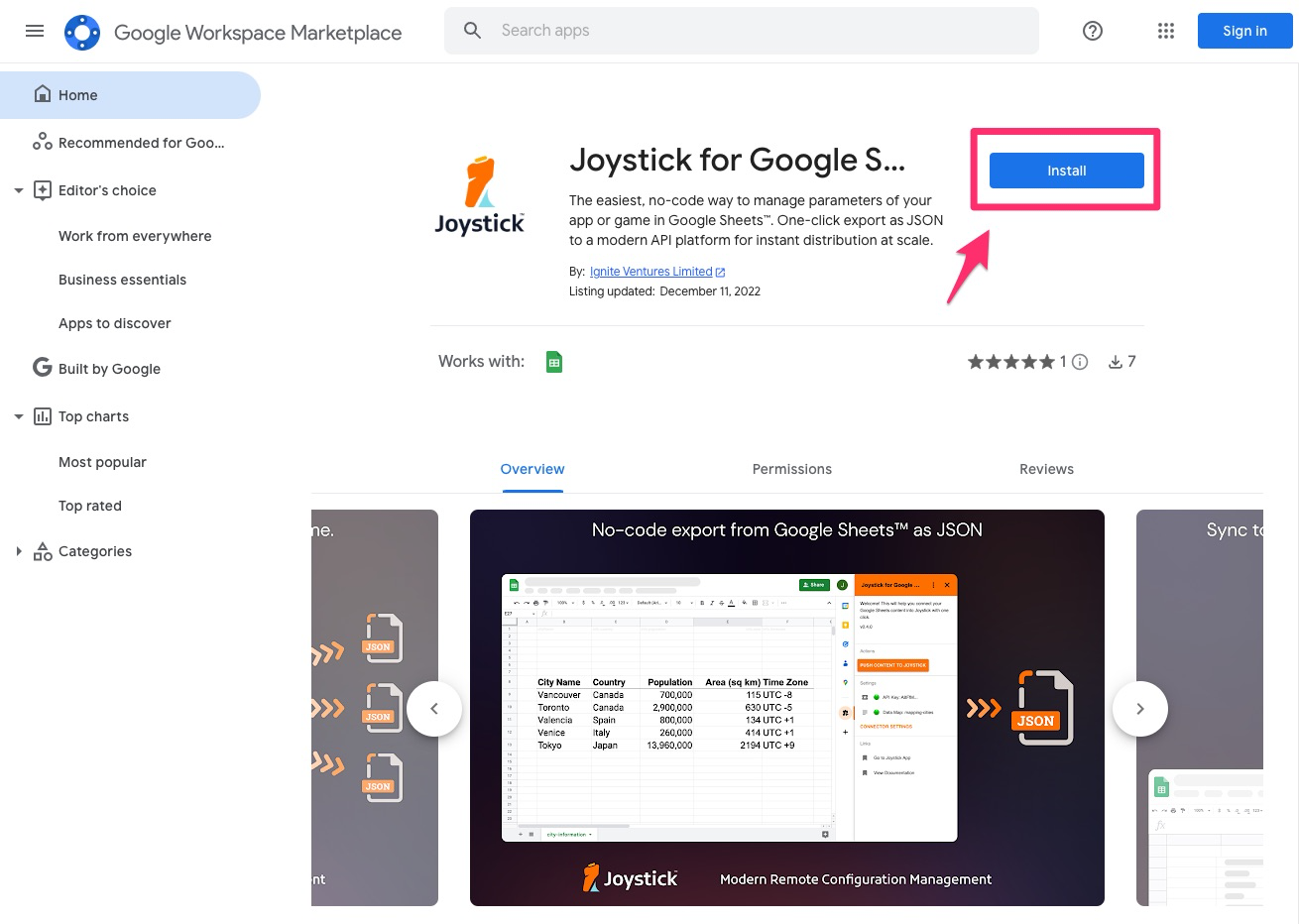This screenshot has height=924, width=1299.
Task: Switch to the Permissions tab
Action: 792,469
